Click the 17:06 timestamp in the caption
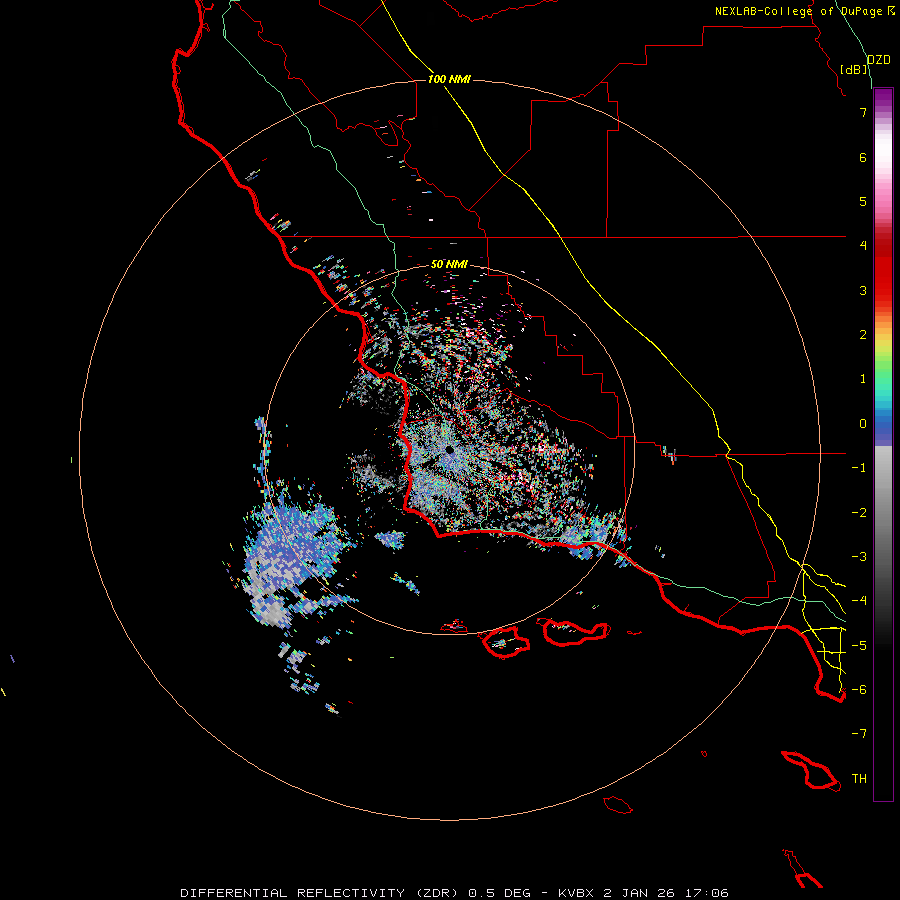900x900 pixels. coord(705,893)
